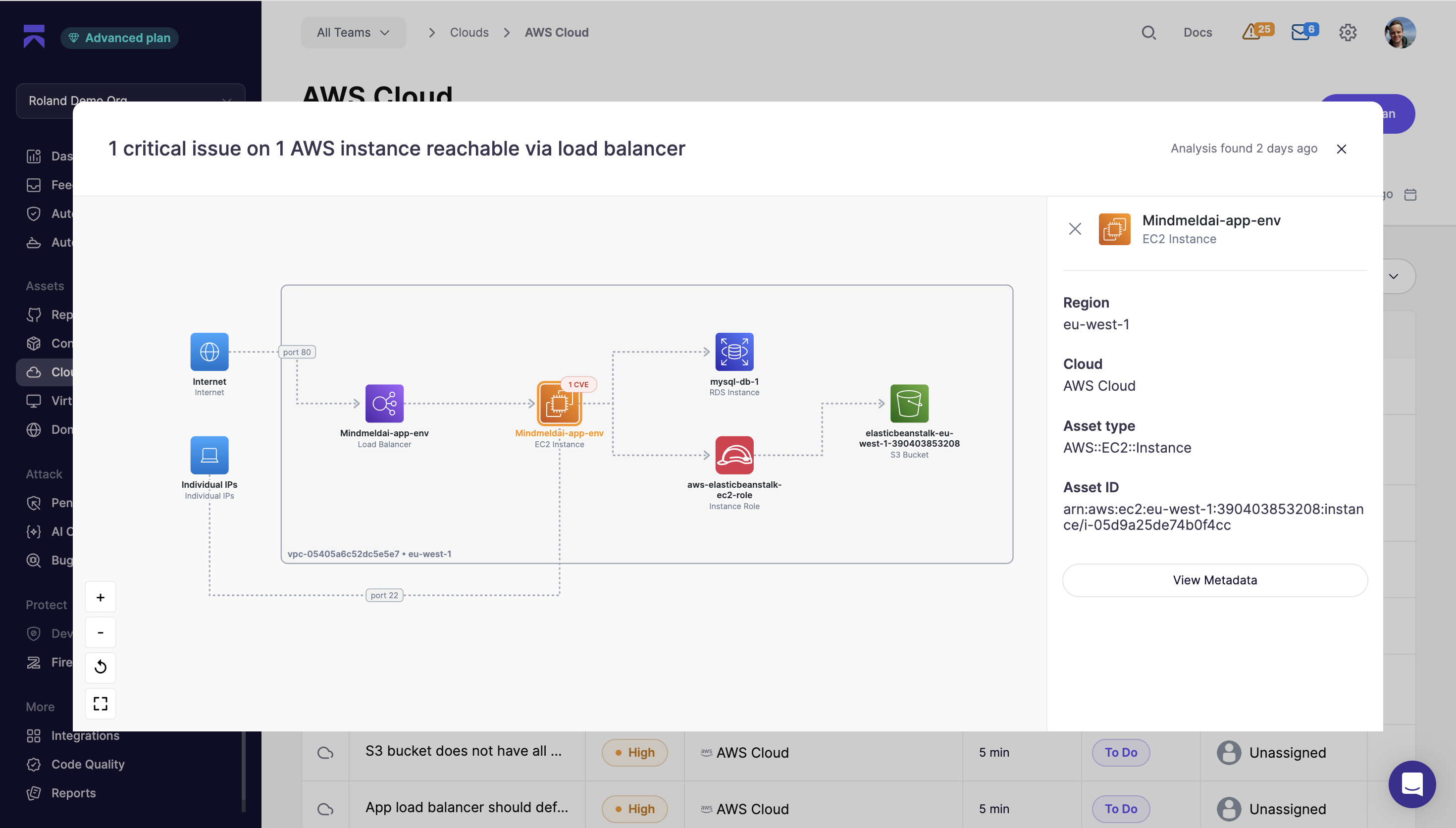Click the port 22 edge label
The height and width of the screenshot is (828, 1456).
tap(384, 595)
